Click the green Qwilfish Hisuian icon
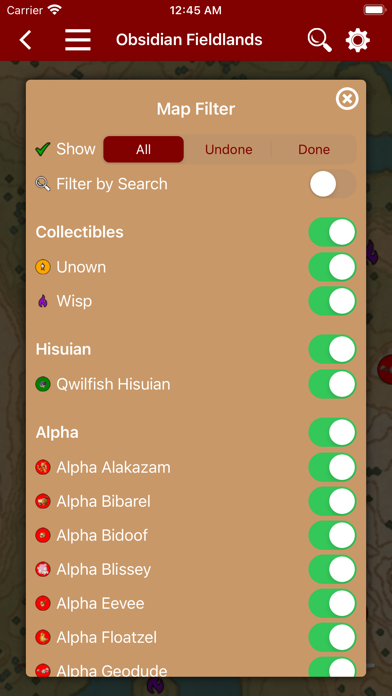This screenshot has width=392, height=696. (x=43, y=384)
